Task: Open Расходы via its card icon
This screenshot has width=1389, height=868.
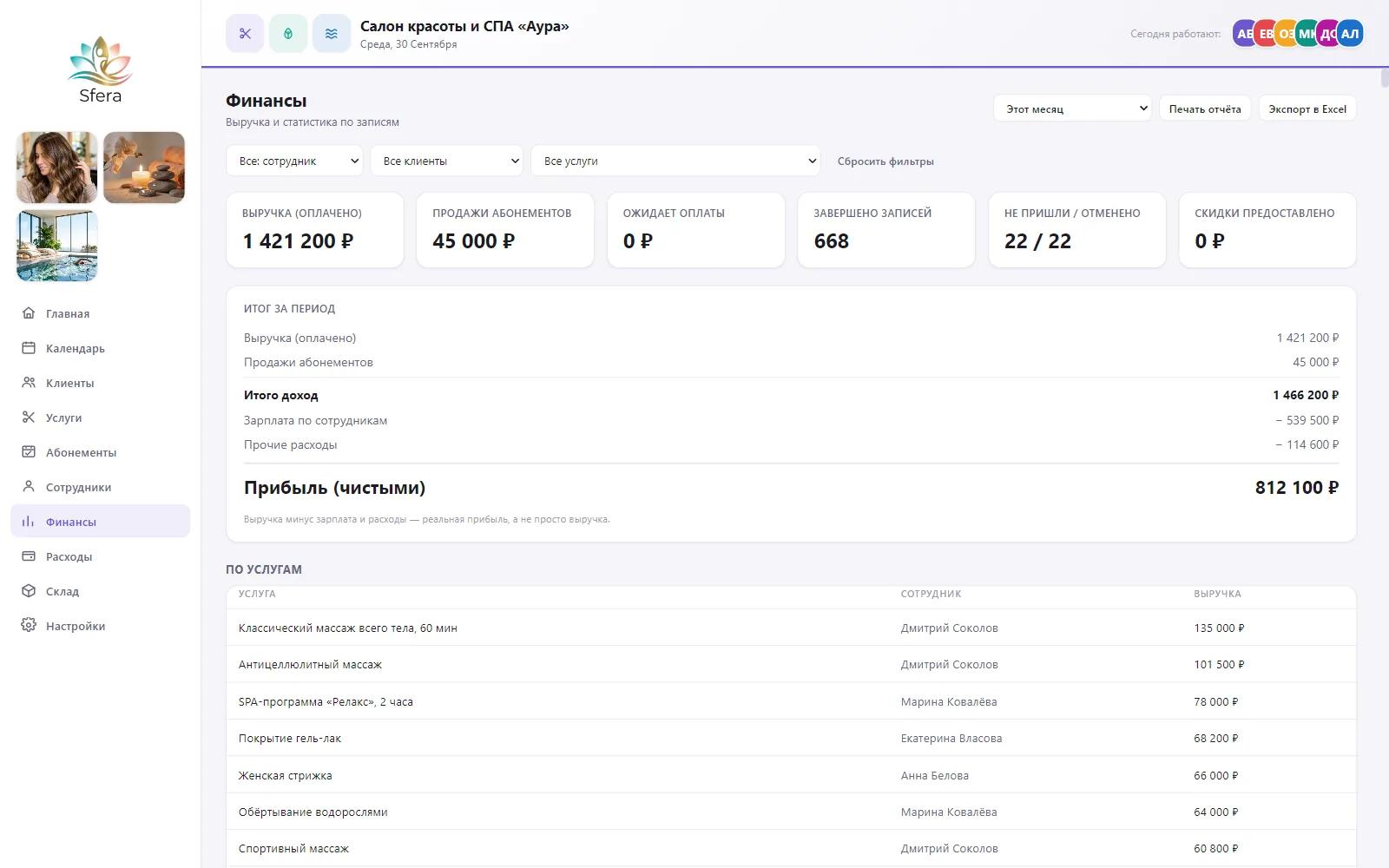Action: pyautogui.click(x=29, y=556)
